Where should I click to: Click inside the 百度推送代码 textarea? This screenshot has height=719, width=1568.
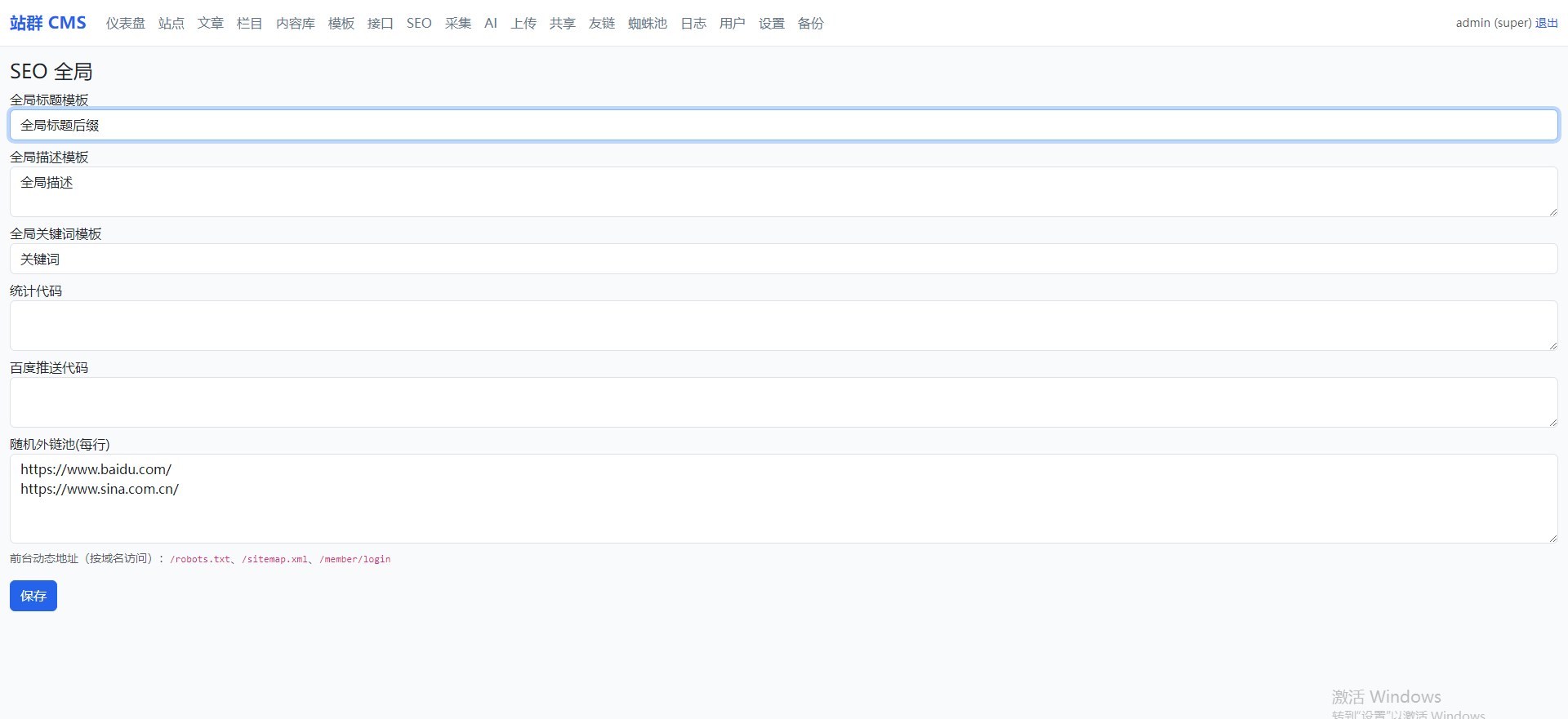pos(783,402)
